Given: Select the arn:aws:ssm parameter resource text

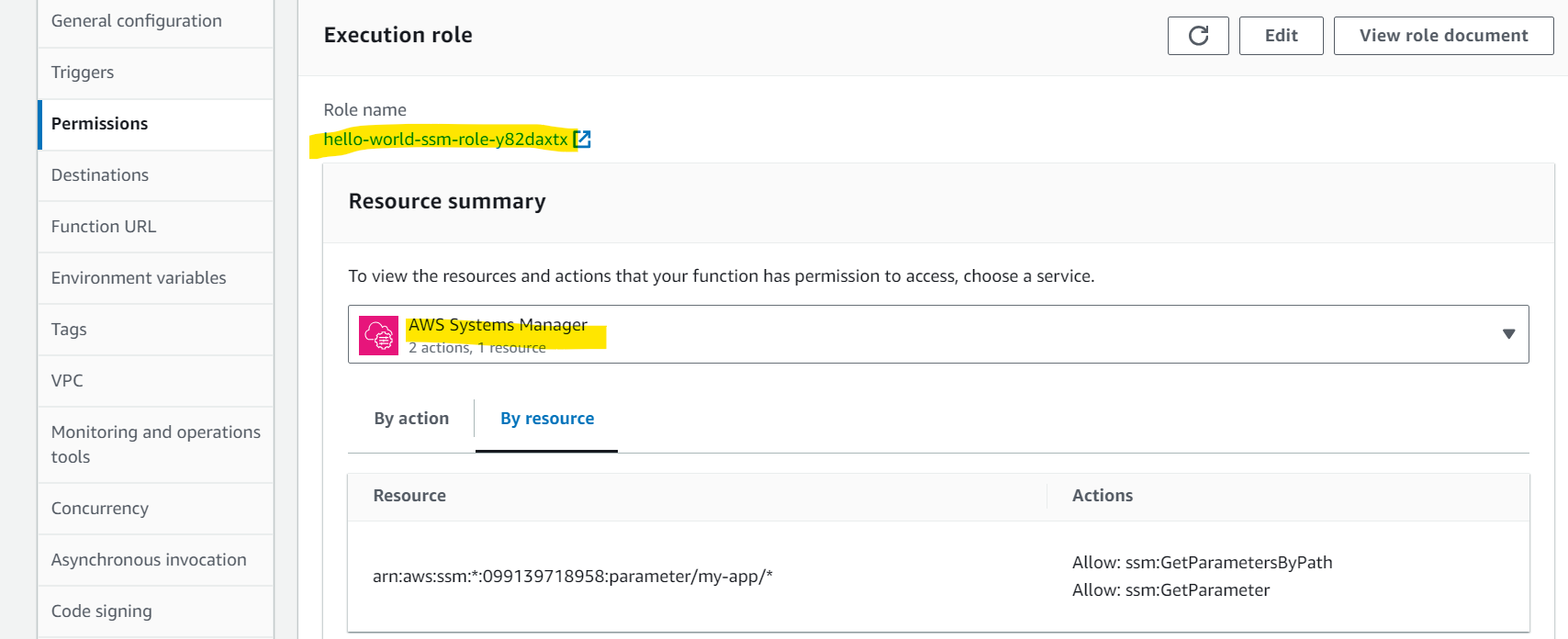Looking at the screenshot, I should [573, 577].
